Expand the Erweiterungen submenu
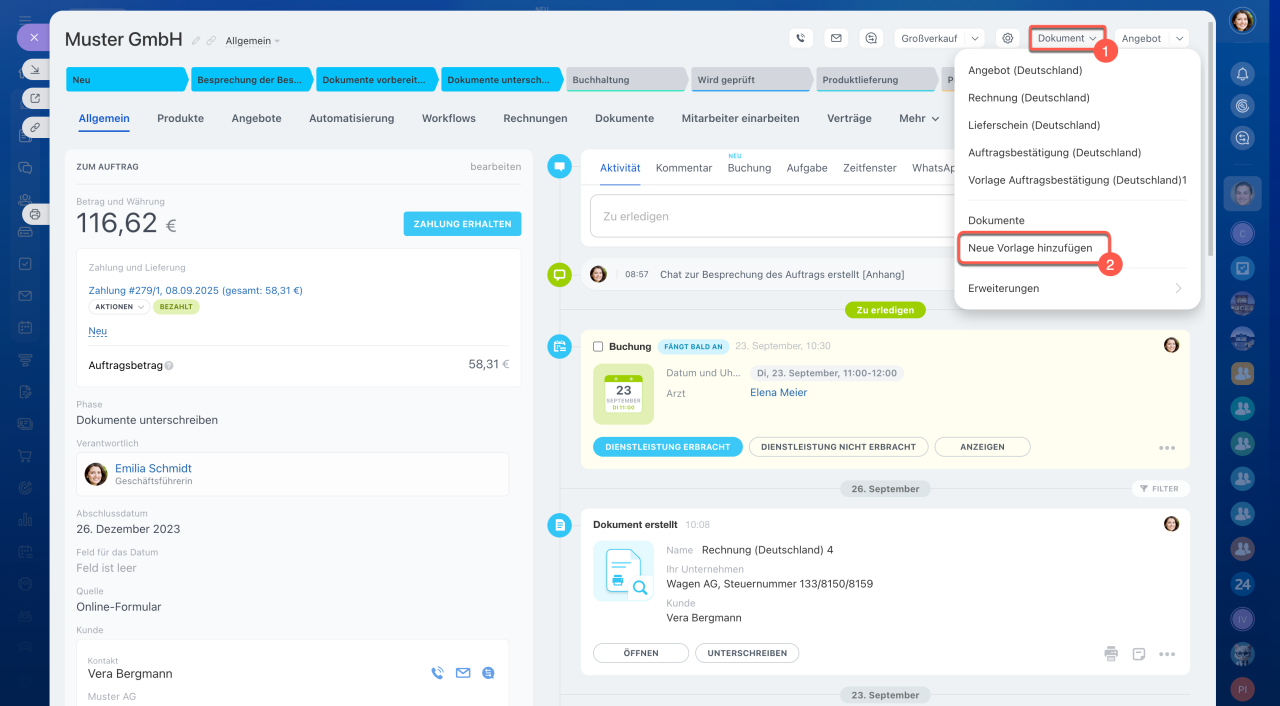The width and height of the screenshot is (1280, 706). (1076, 288)
